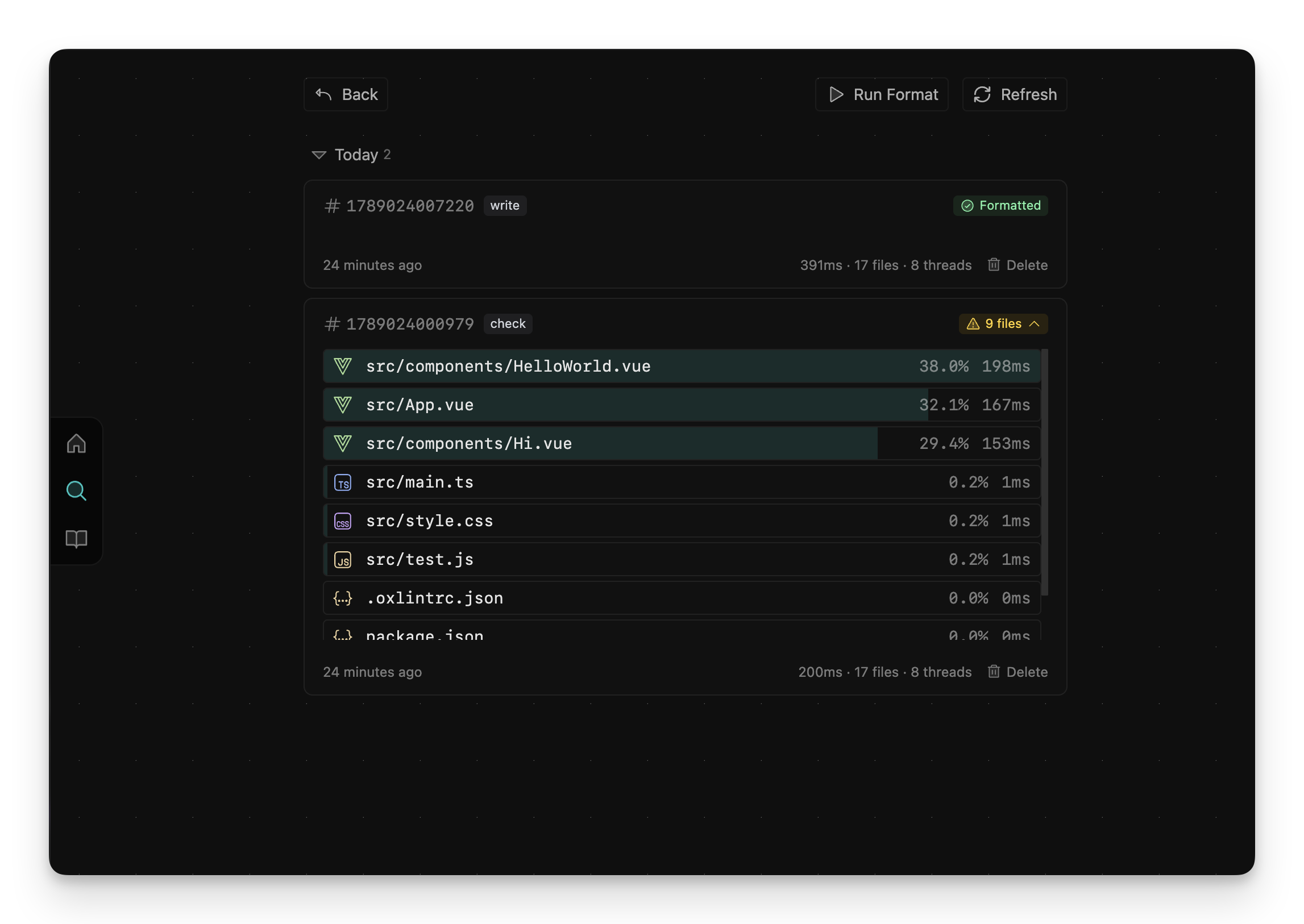This screenshot has width=1304, height=924.
Task: Click the JSON braces icon beside .oxlintrc.json
Action: pos(343,598)
